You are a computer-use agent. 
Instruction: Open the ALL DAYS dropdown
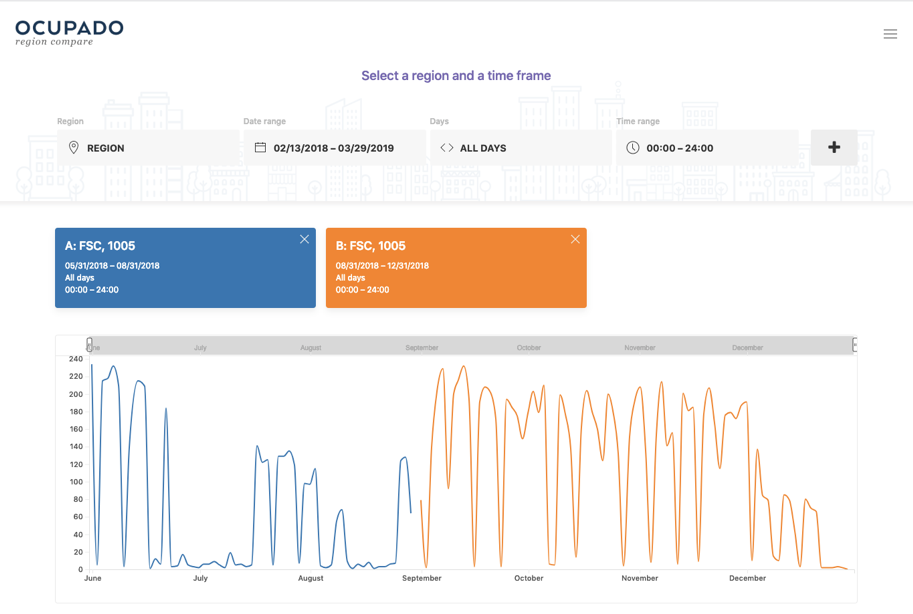click(x=520, y=148)
